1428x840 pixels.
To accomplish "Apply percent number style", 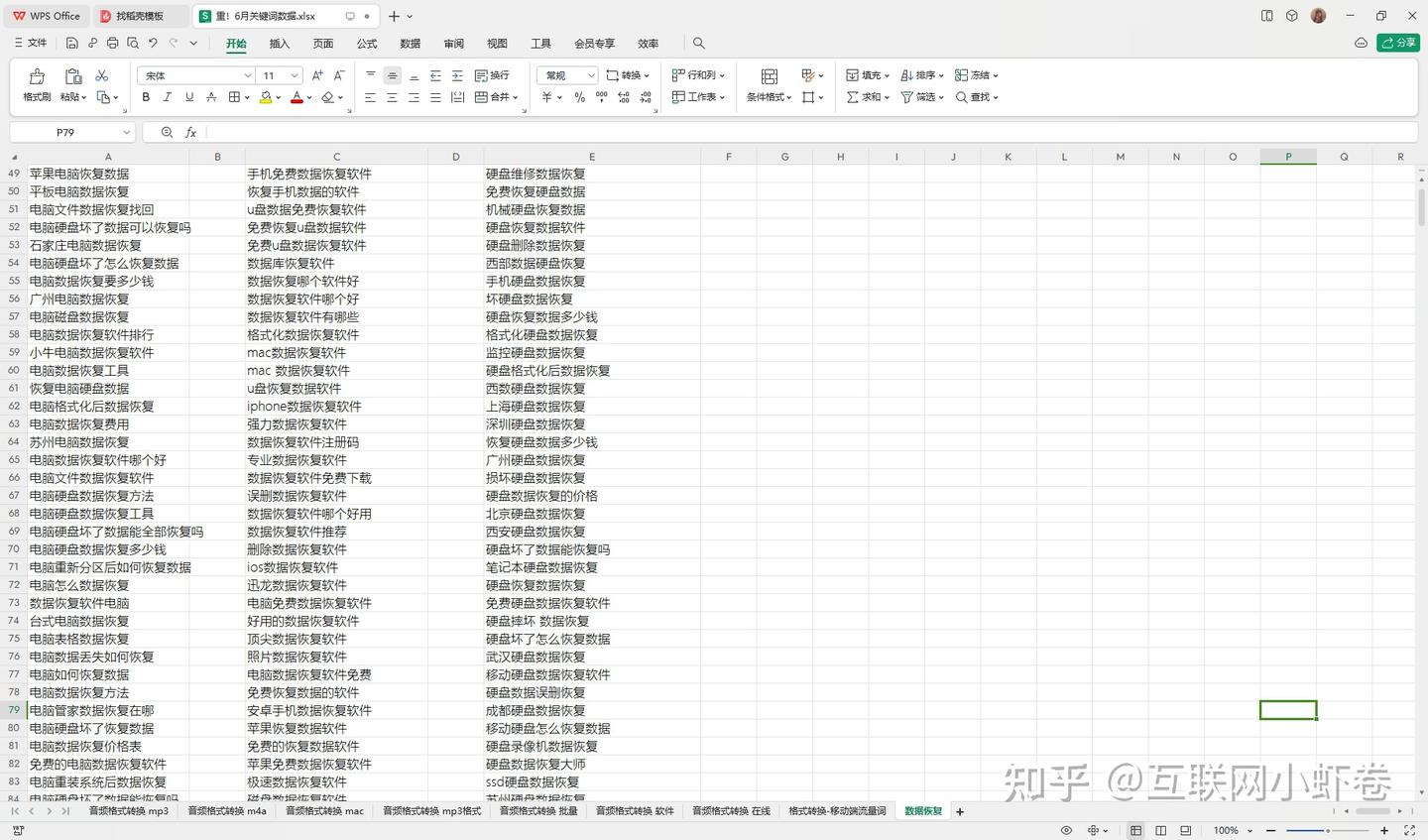I will [579, 96].
